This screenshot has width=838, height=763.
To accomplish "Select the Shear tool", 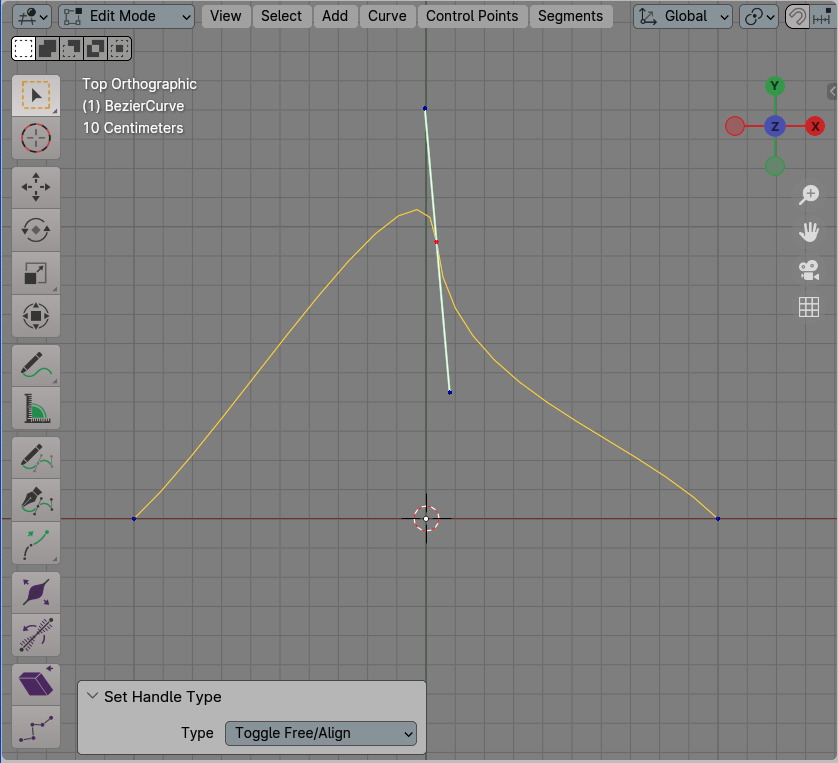I will tap(36, 684).
